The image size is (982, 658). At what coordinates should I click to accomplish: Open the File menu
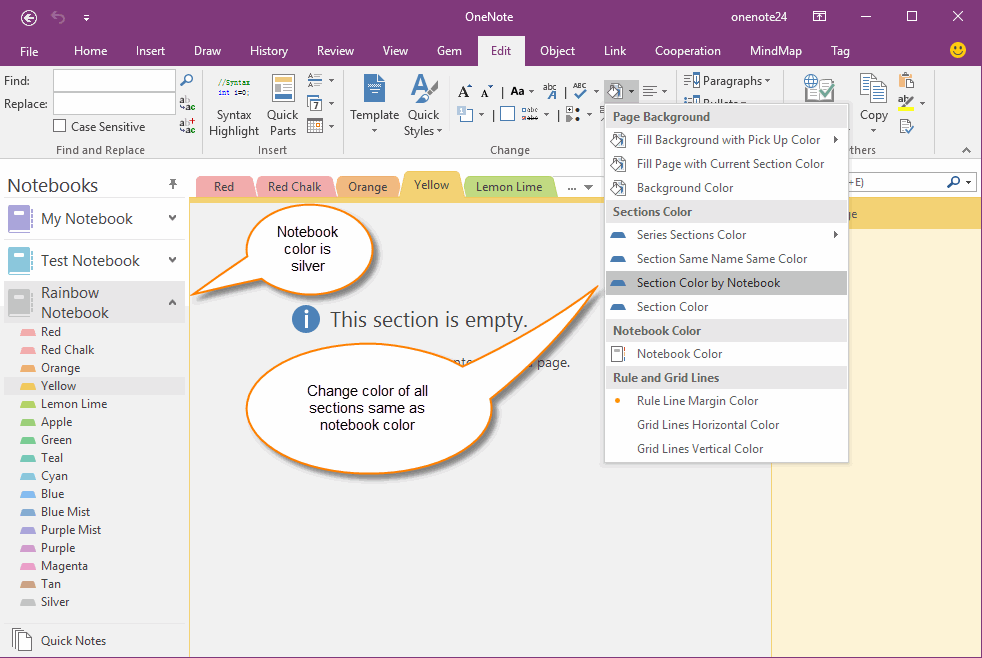pos(29,51)
